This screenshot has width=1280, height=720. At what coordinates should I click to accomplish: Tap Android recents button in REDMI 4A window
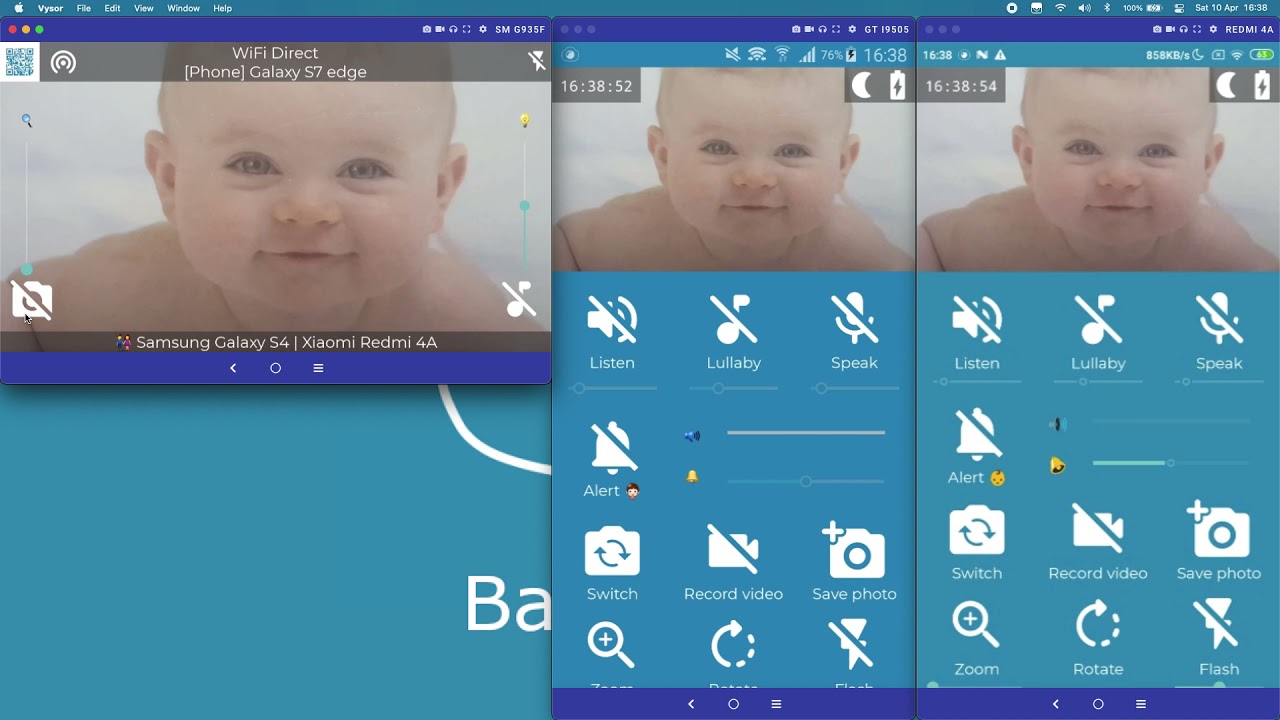1141,704
